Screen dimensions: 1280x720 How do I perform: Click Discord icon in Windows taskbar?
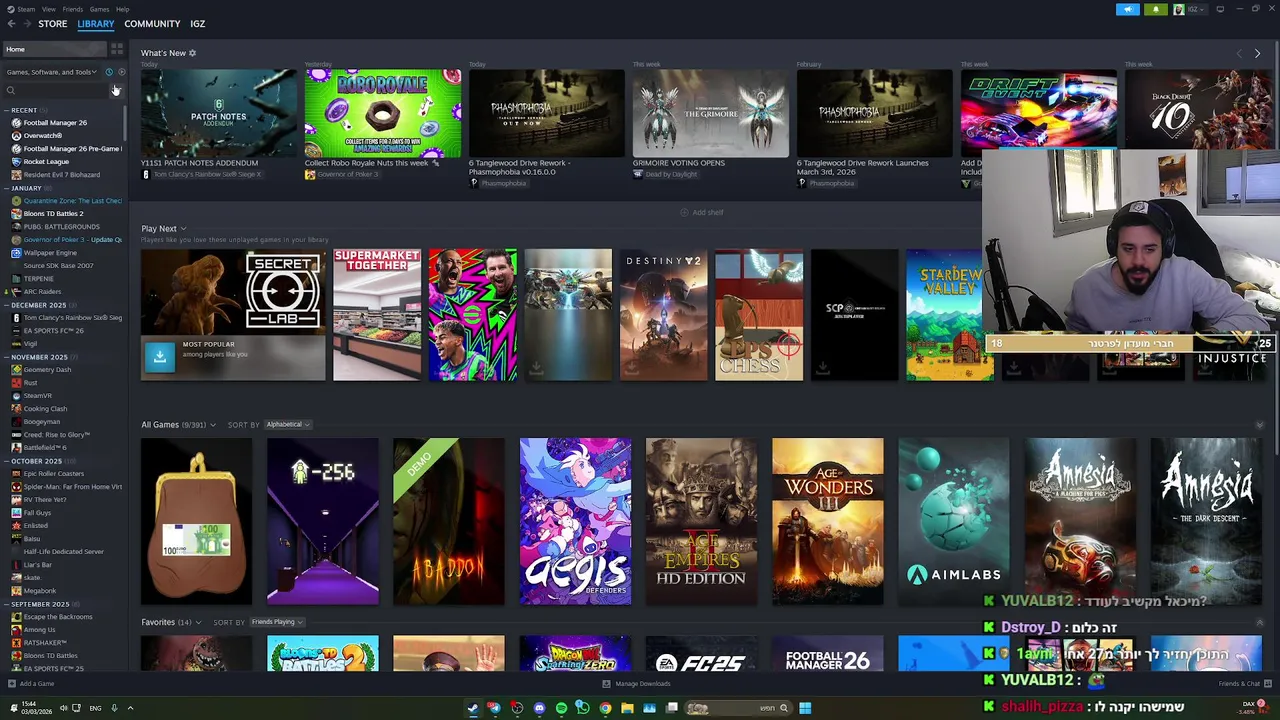[539, 708]
